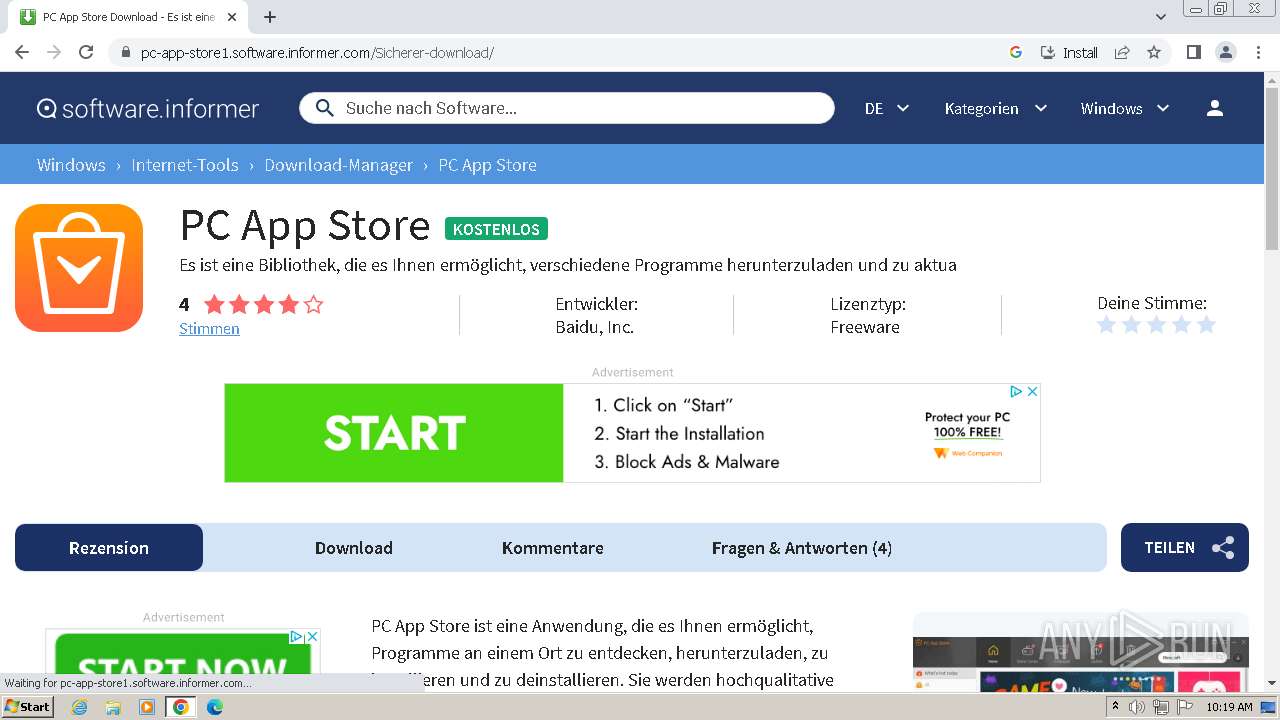
Task: Switch to the Download tab
Action: pyautogui.click(x=354, y=548)
